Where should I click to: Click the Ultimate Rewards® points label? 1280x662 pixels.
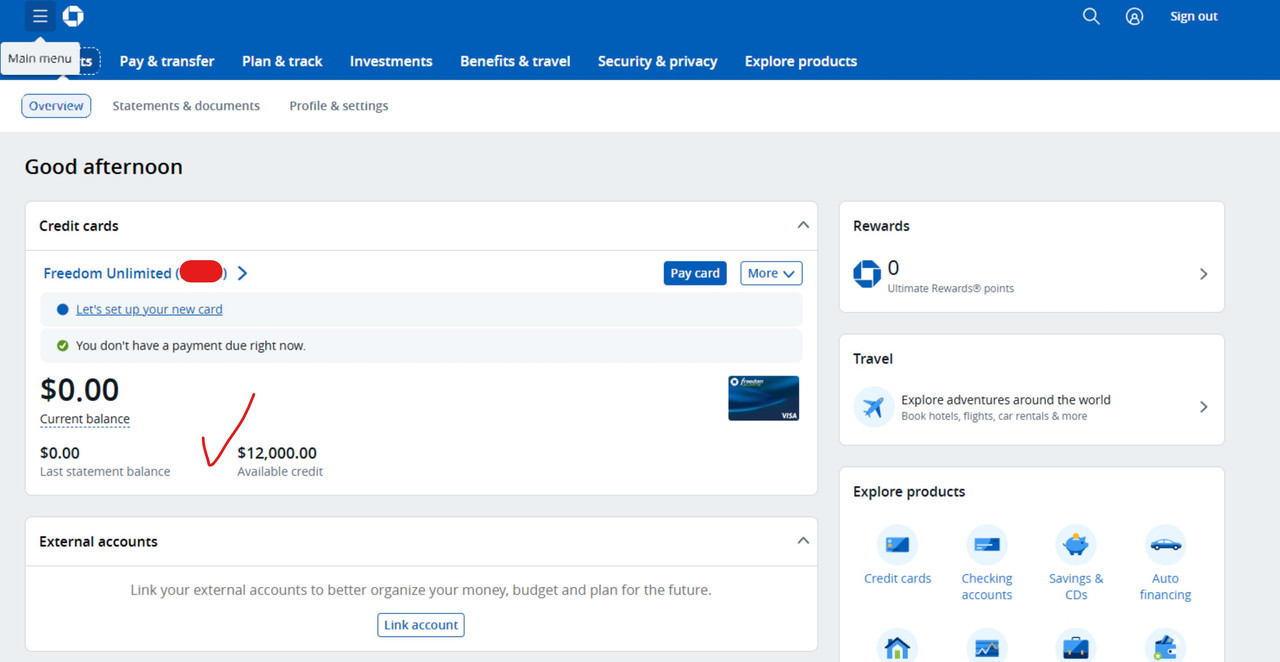coord(951,289)
